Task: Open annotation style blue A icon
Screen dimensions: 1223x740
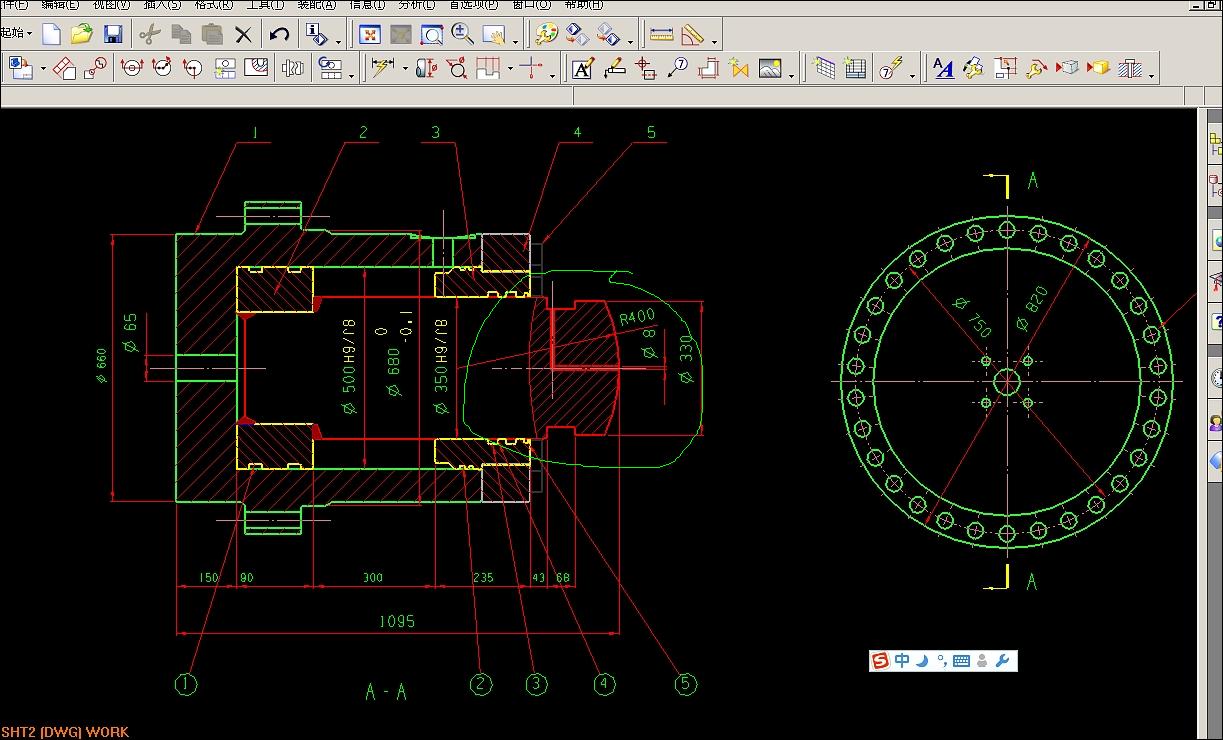Action: coord(943,68)
